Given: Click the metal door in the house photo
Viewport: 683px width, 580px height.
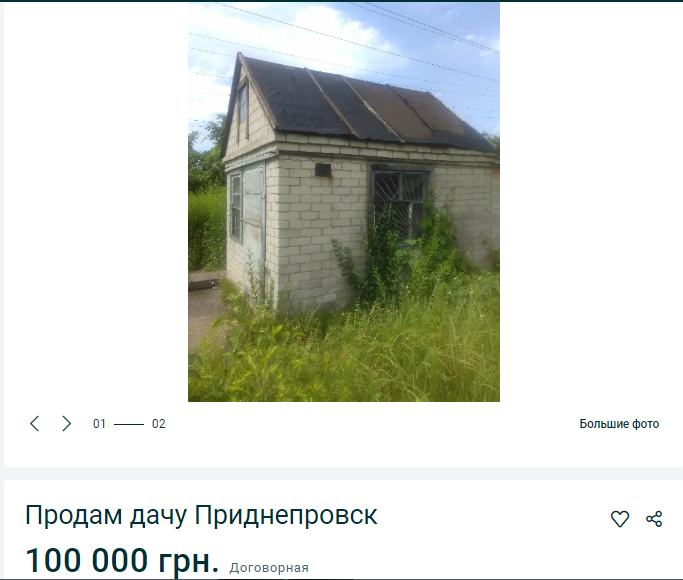Looking at the screenshot, I should (x=254, y=222).
